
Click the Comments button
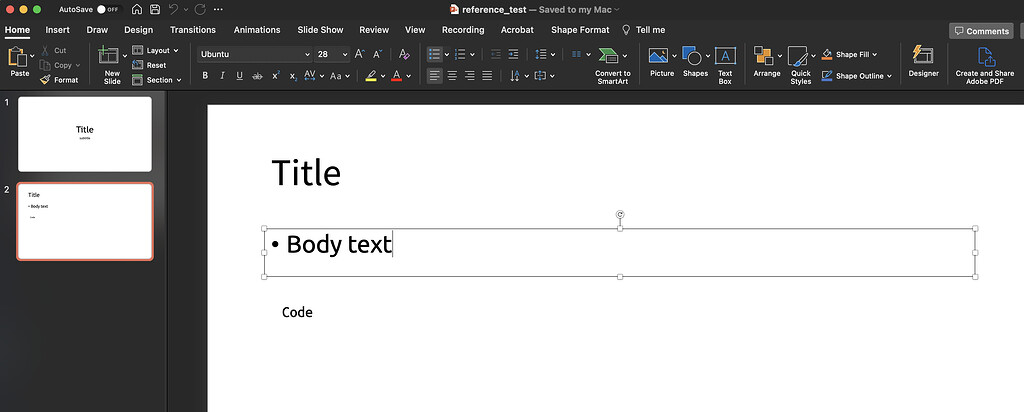(981, 31)
